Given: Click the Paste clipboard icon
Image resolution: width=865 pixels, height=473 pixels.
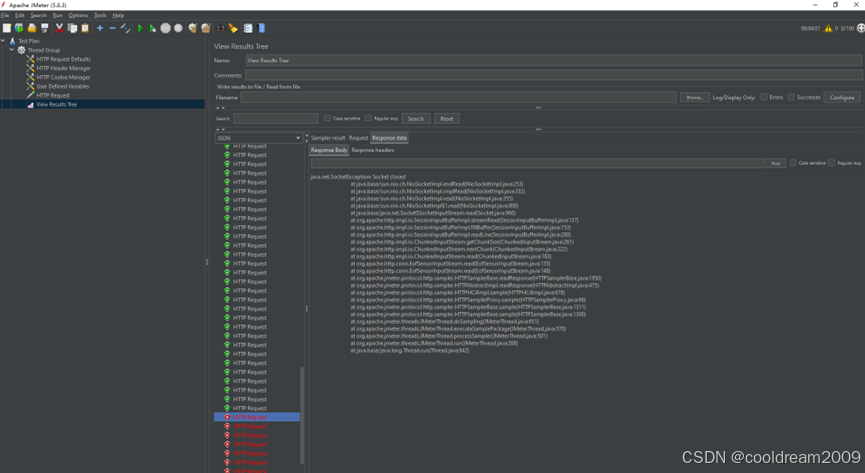Looking at the screenshot, I should (85, 28).
